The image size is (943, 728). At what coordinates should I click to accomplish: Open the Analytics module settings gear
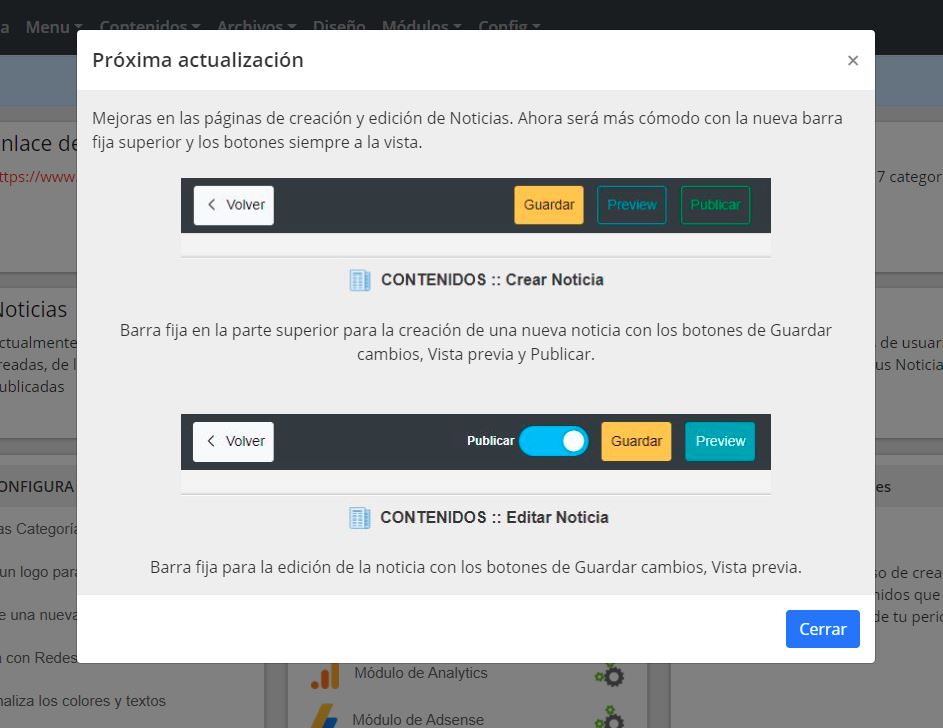pos(609,675)
